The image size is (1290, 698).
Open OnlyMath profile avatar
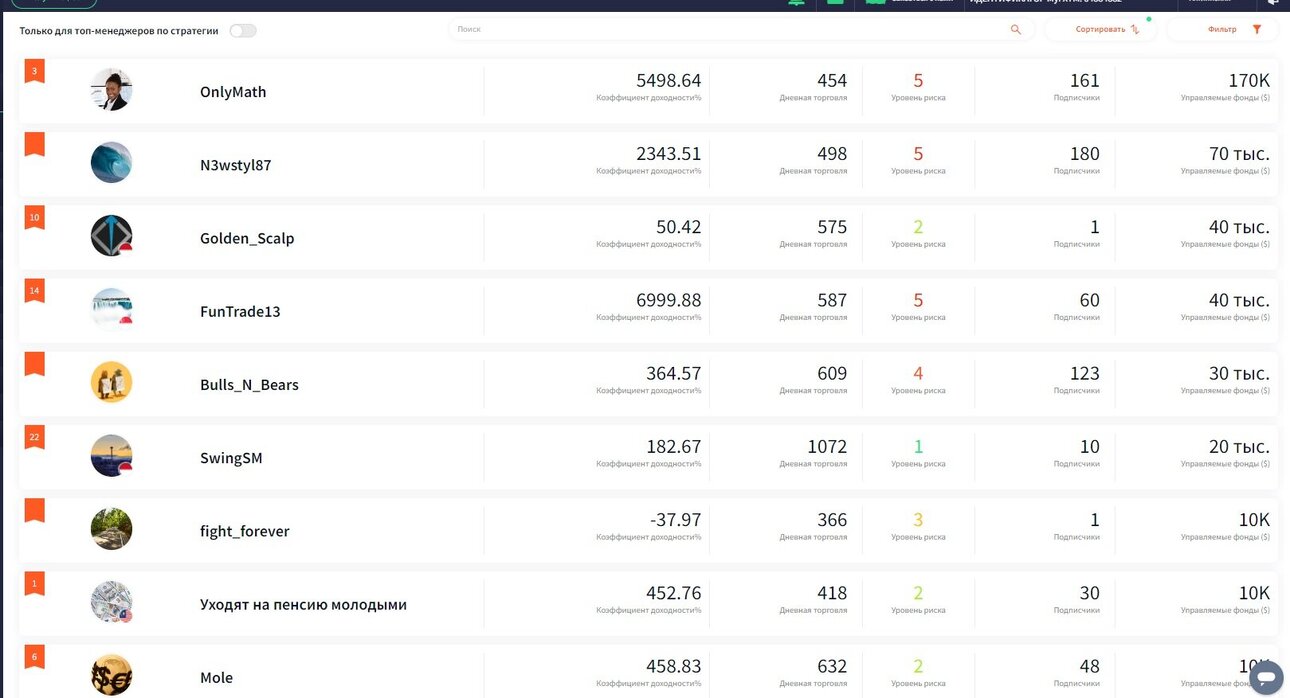[111, 90]
